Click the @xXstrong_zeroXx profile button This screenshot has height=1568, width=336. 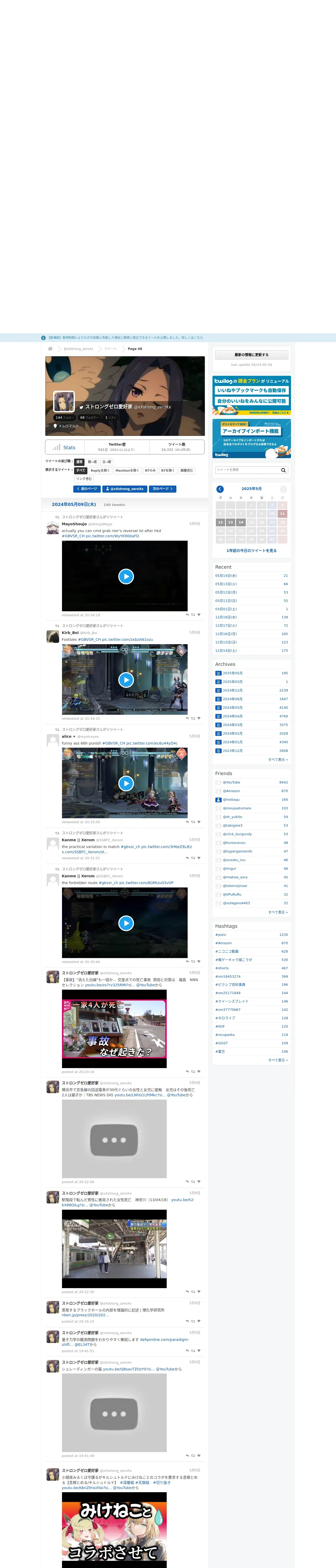click(125, 489)
